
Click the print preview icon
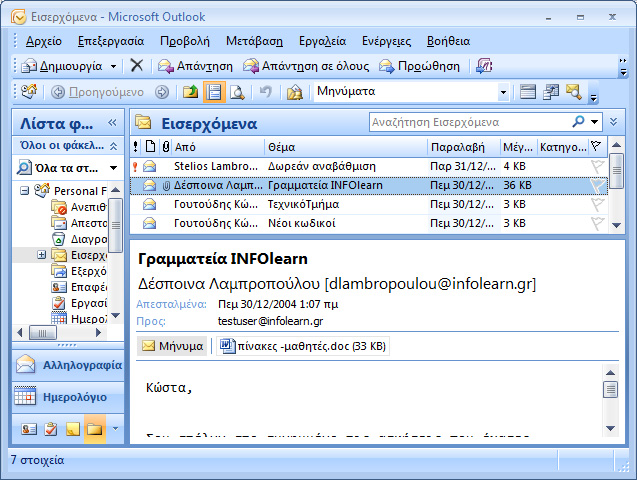tap(237, 92)
